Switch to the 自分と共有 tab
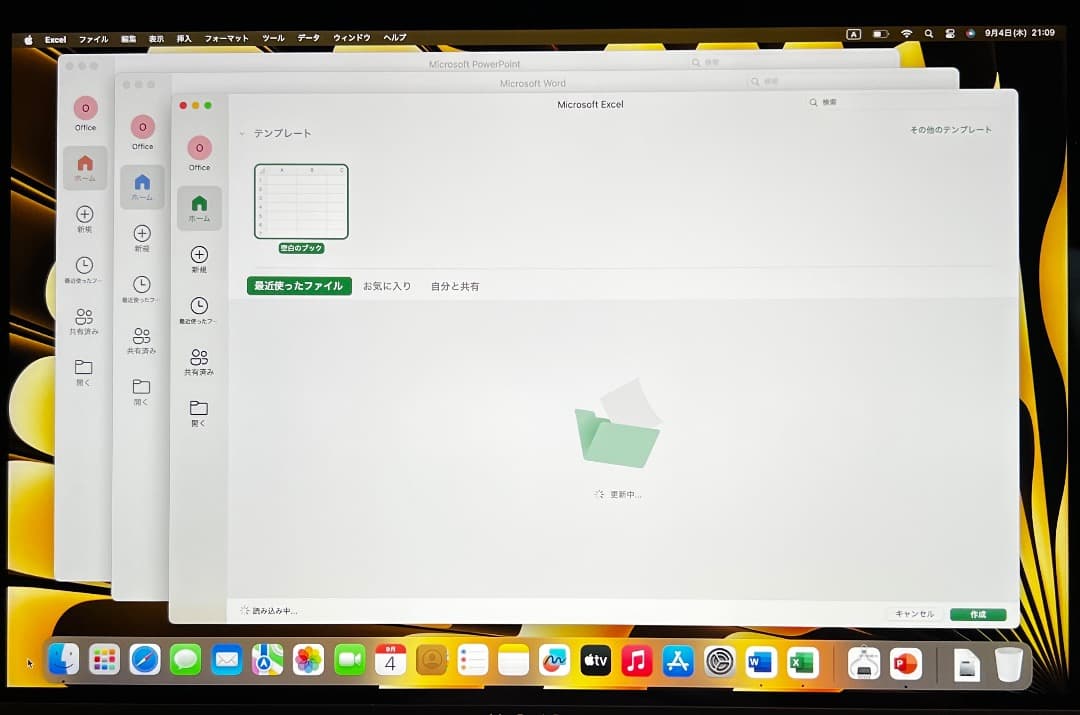Viewport: 1080px width, 715px height. coord(455,286)
